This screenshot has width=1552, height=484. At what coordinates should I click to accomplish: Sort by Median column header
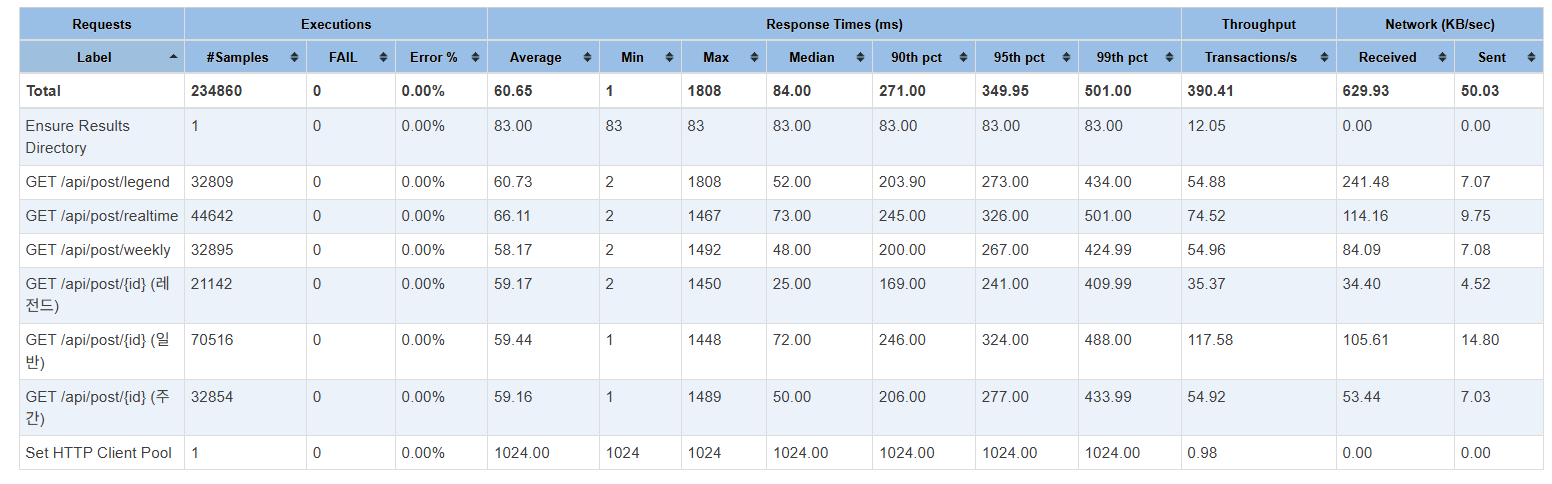point(819,57)
